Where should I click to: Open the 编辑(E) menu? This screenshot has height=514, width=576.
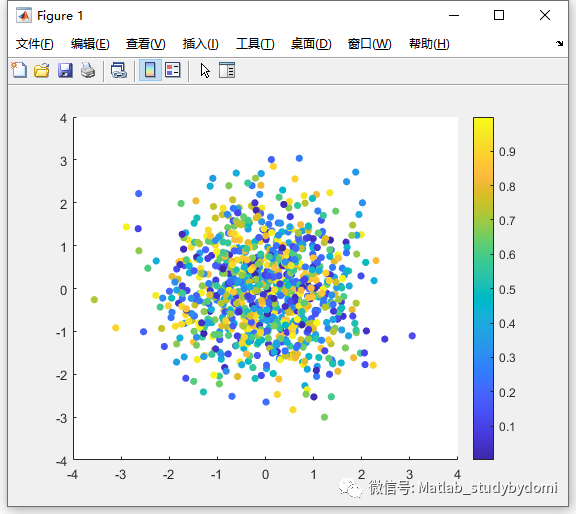pyautogui.click(x=90, y=44)
